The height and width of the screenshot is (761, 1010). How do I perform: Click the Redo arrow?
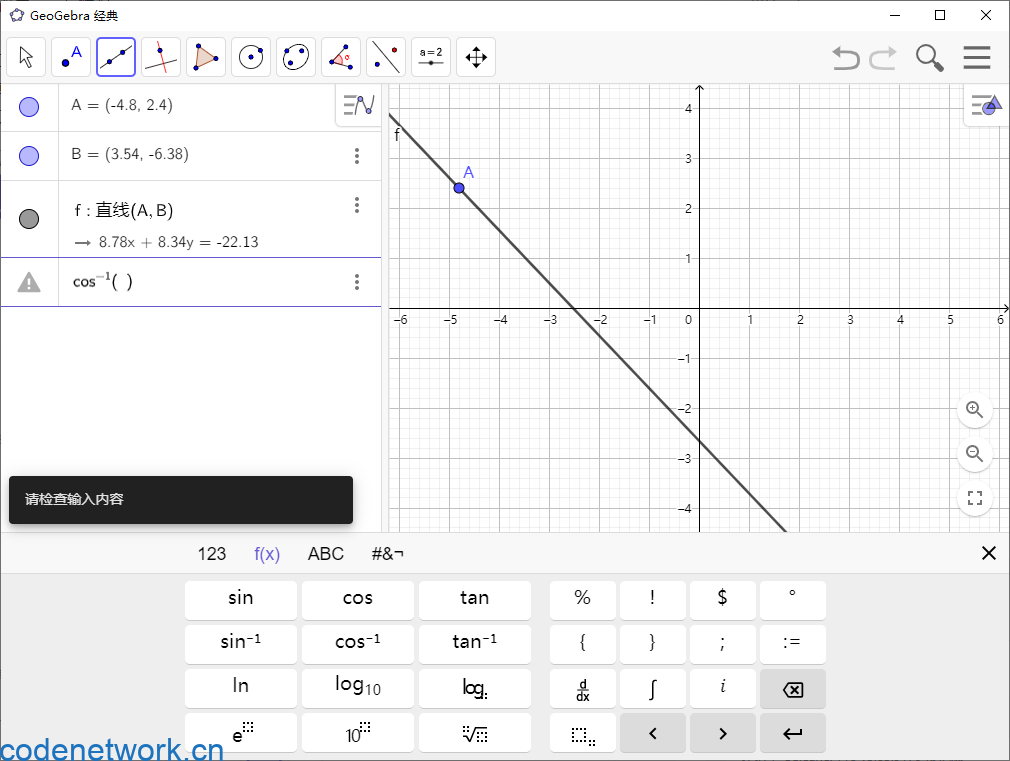pyautogui.click(x=882, y=58)
